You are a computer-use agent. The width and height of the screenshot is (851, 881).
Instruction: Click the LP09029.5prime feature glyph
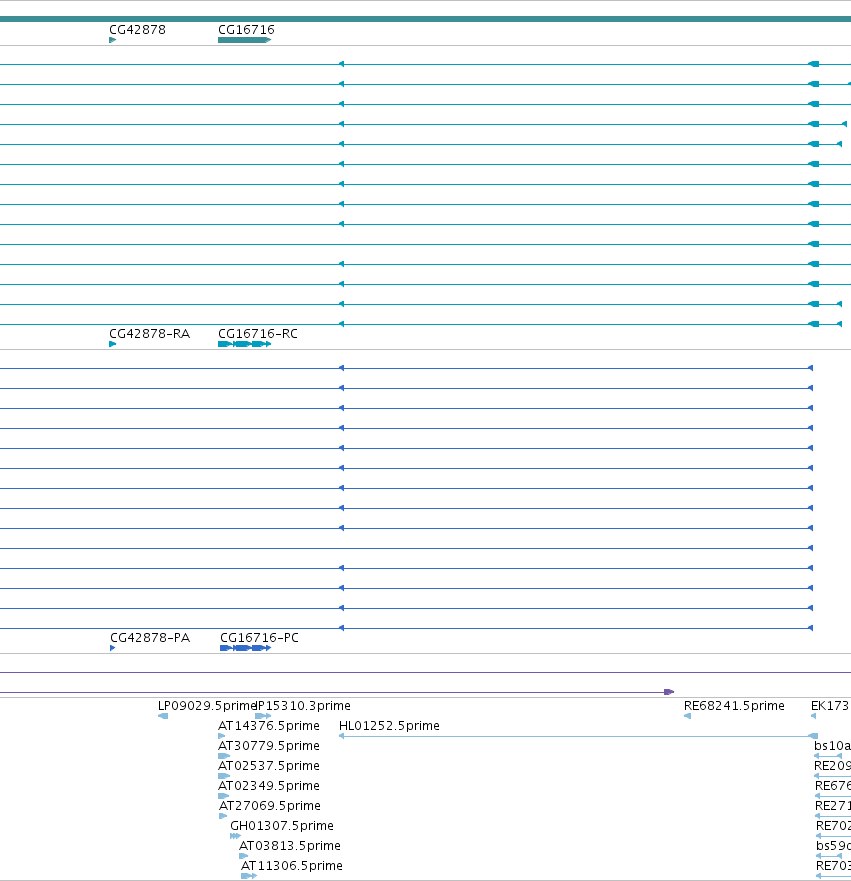coord(163,716)
